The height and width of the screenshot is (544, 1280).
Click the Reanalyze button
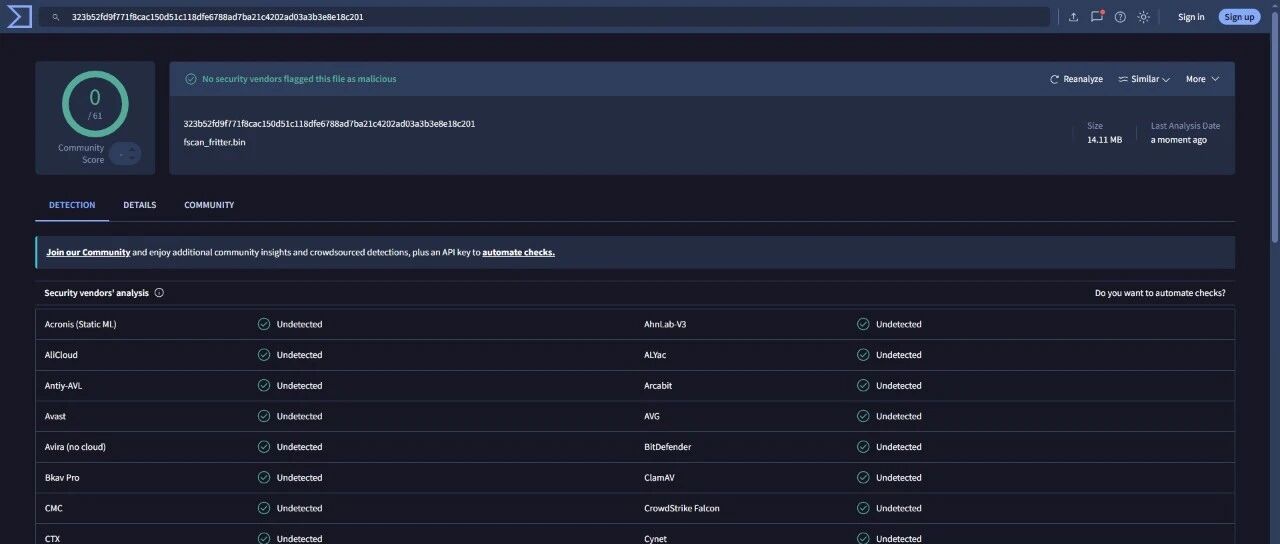(1076, 79)
